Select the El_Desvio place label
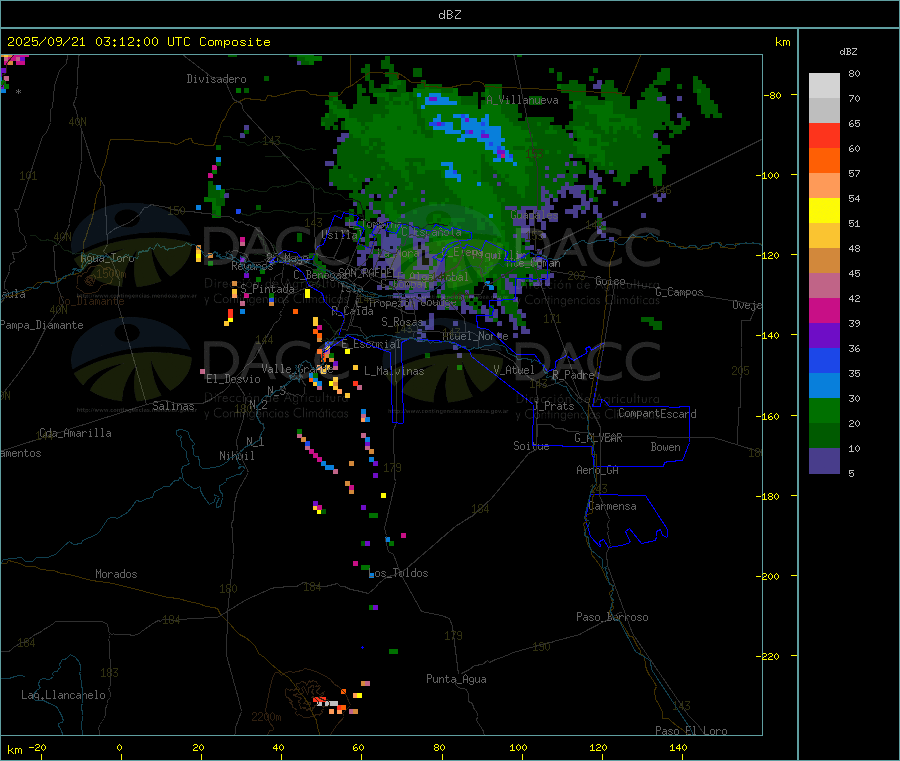The width and height of the screenshot is (900, 761). point(233,379)
